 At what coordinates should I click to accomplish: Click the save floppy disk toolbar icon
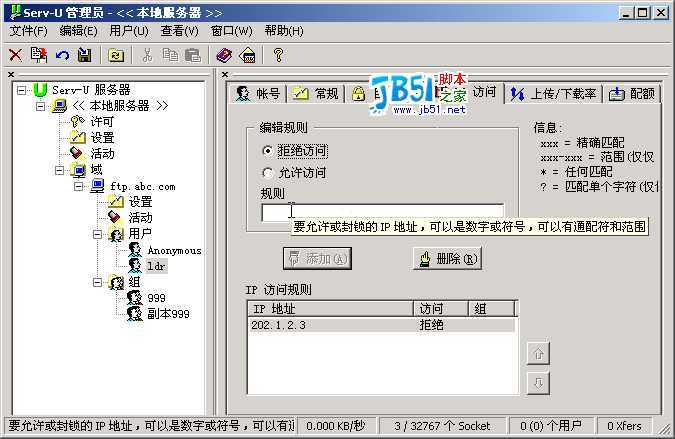tap(85, 55)
